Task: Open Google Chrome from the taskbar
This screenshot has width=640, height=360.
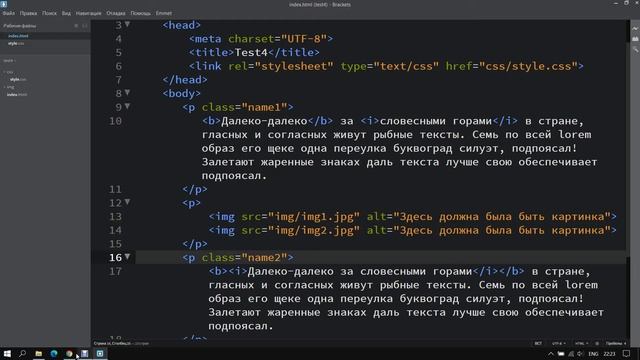Action: pyautogui.click(x=69, y=353)
